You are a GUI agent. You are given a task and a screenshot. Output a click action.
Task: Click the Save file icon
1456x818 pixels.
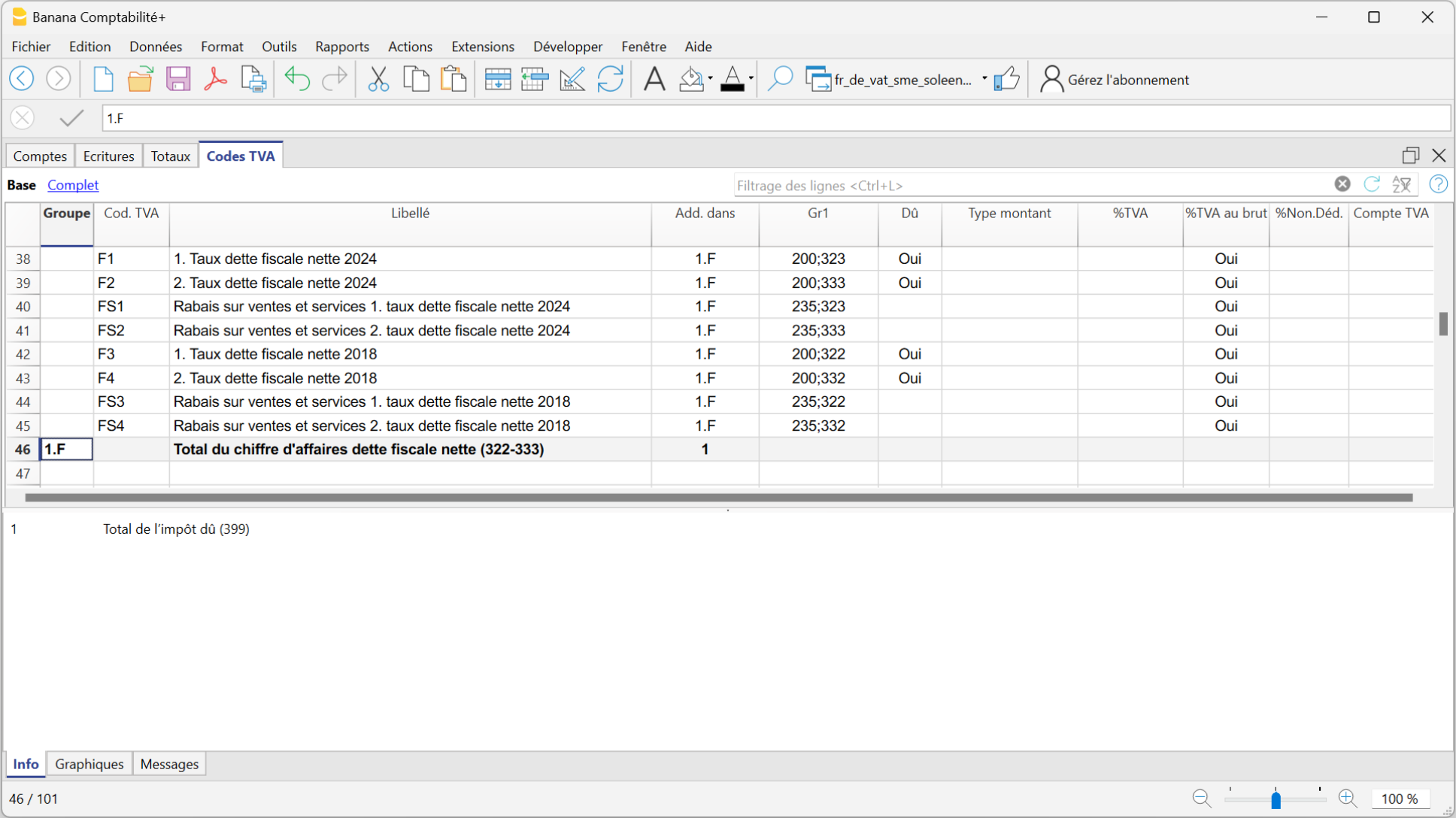(x=178, y=79)
